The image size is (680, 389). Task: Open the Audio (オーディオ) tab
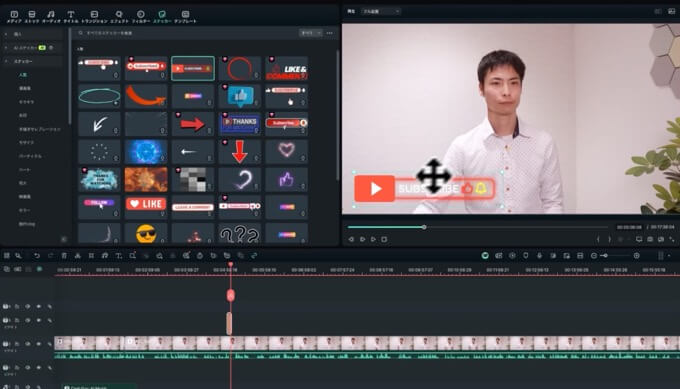51,17
